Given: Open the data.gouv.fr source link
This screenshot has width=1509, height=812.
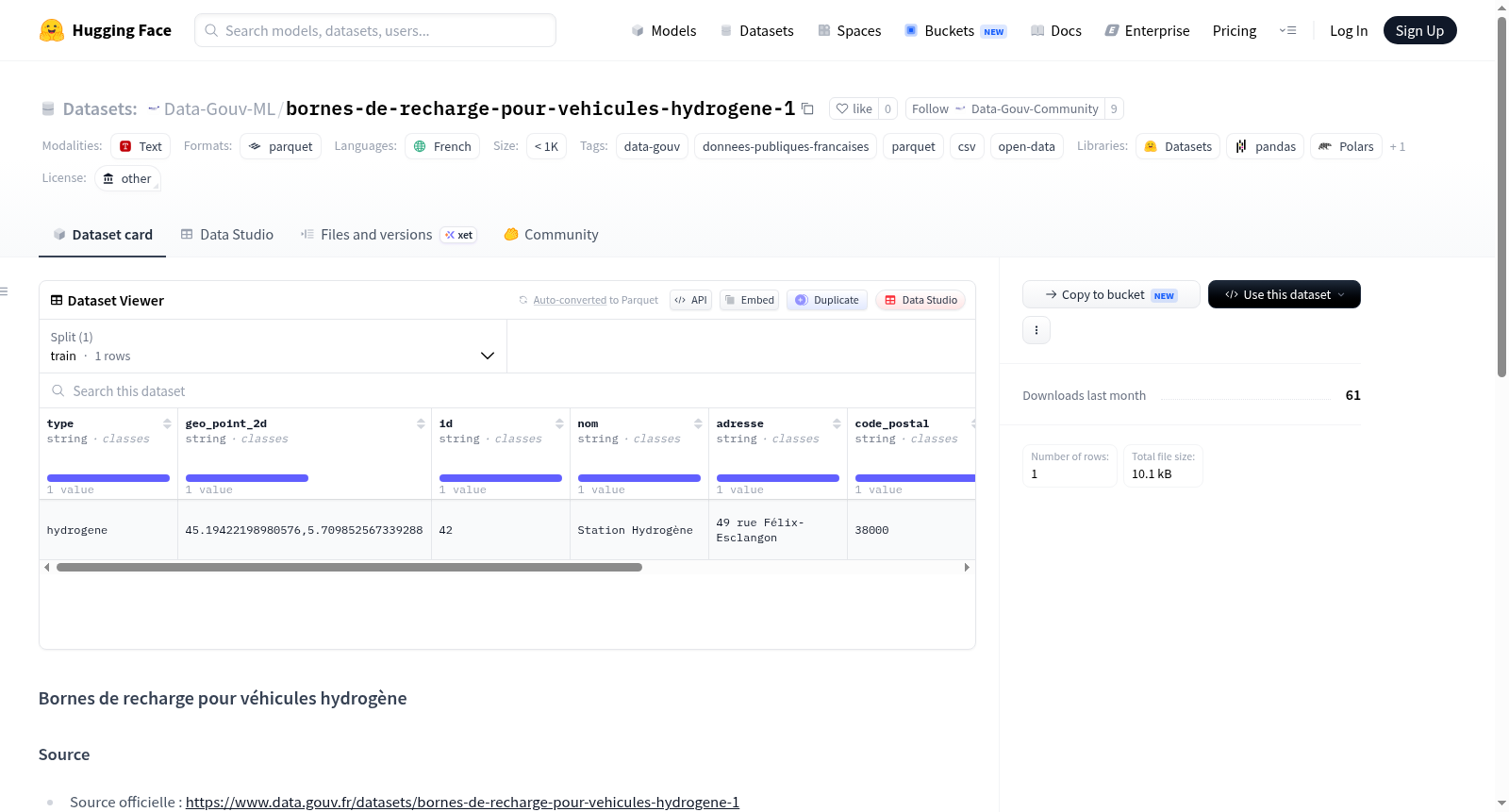Looking at the screenshot, I should pyautogui.click(x=462, y=803).
